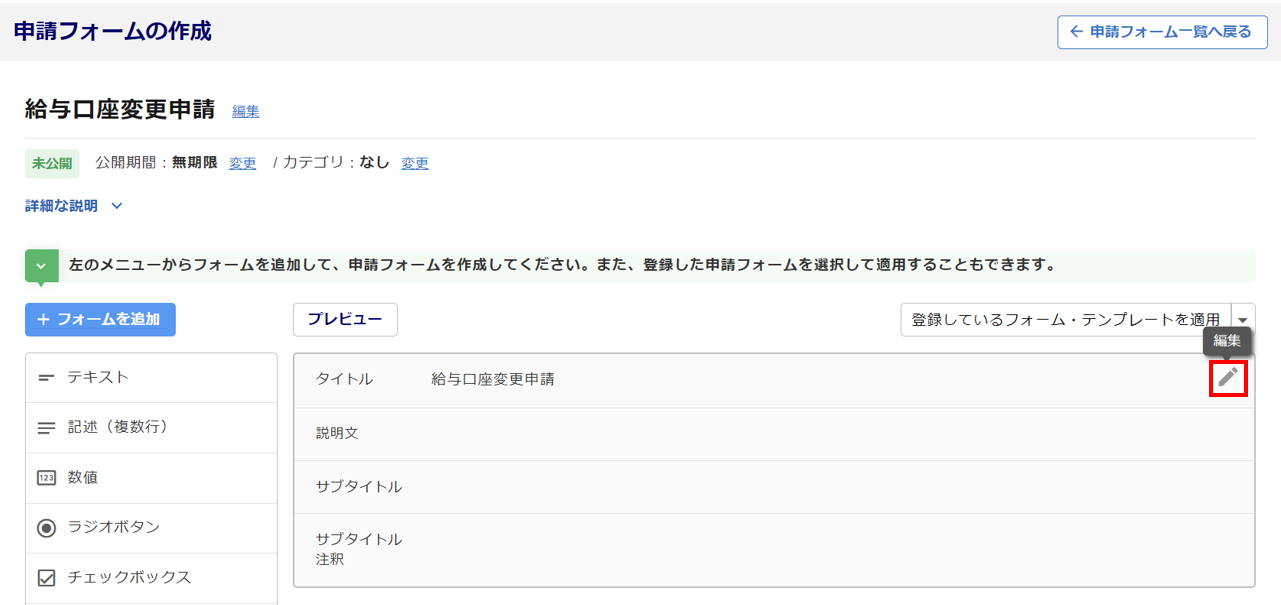
Task: Open the template apply dropdown arrow
Action: (1243, 320)
